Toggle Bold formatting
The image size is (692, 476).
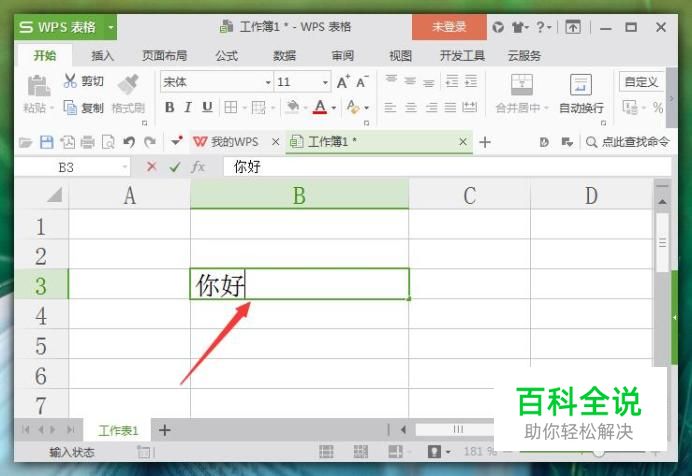[x=169, y=107]
